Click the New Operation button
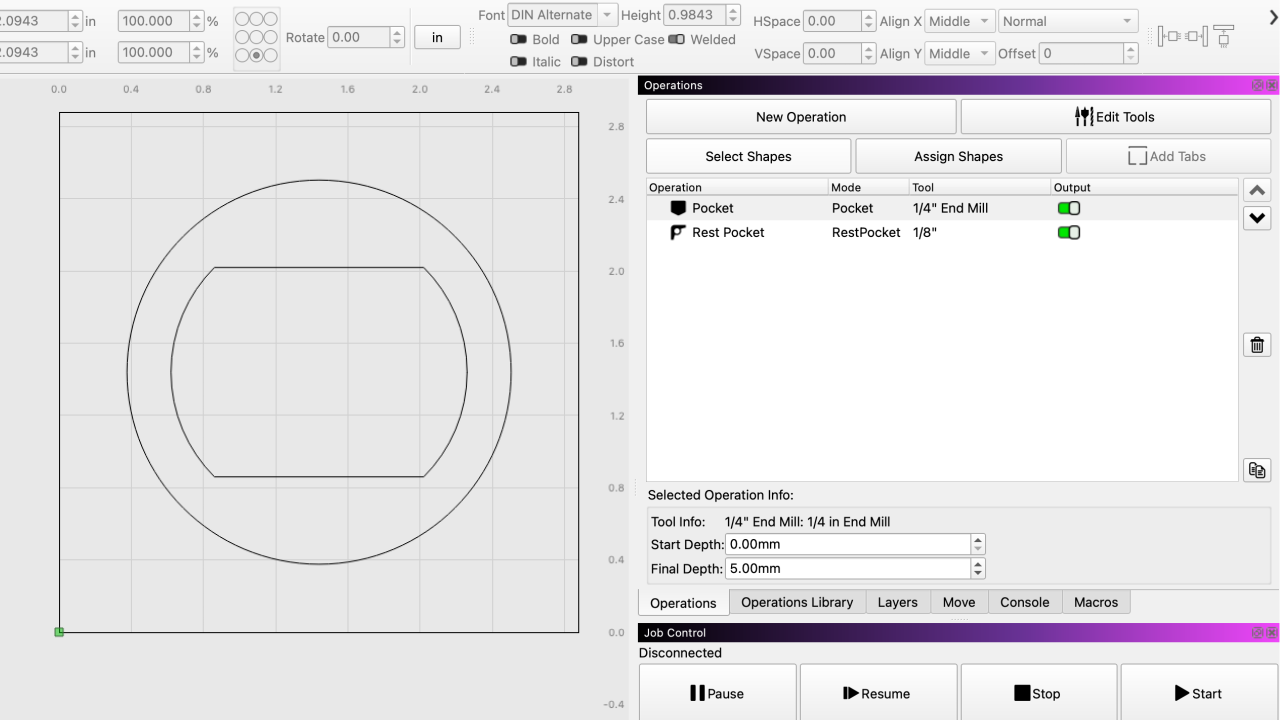 click(801, 117)
